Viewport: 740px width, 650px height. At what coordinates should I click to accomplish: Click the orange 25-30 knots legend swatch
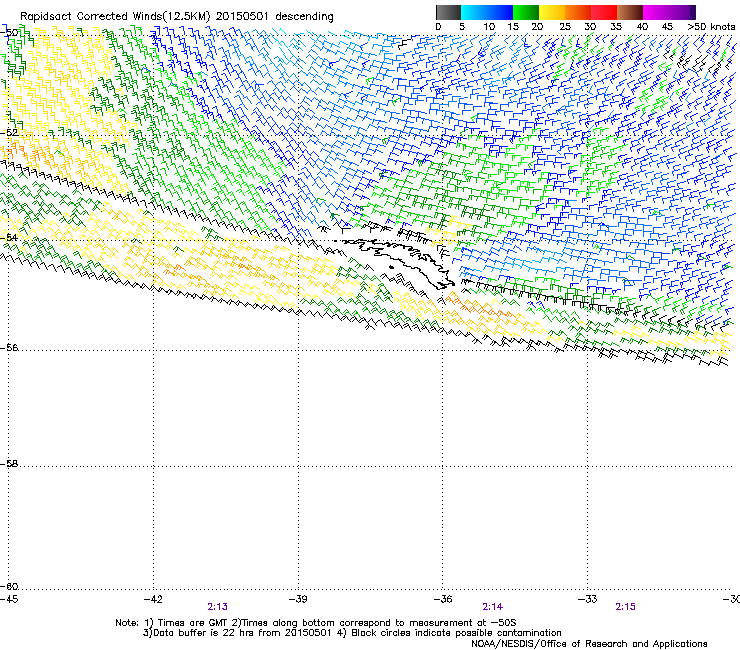tap(578, 12)
